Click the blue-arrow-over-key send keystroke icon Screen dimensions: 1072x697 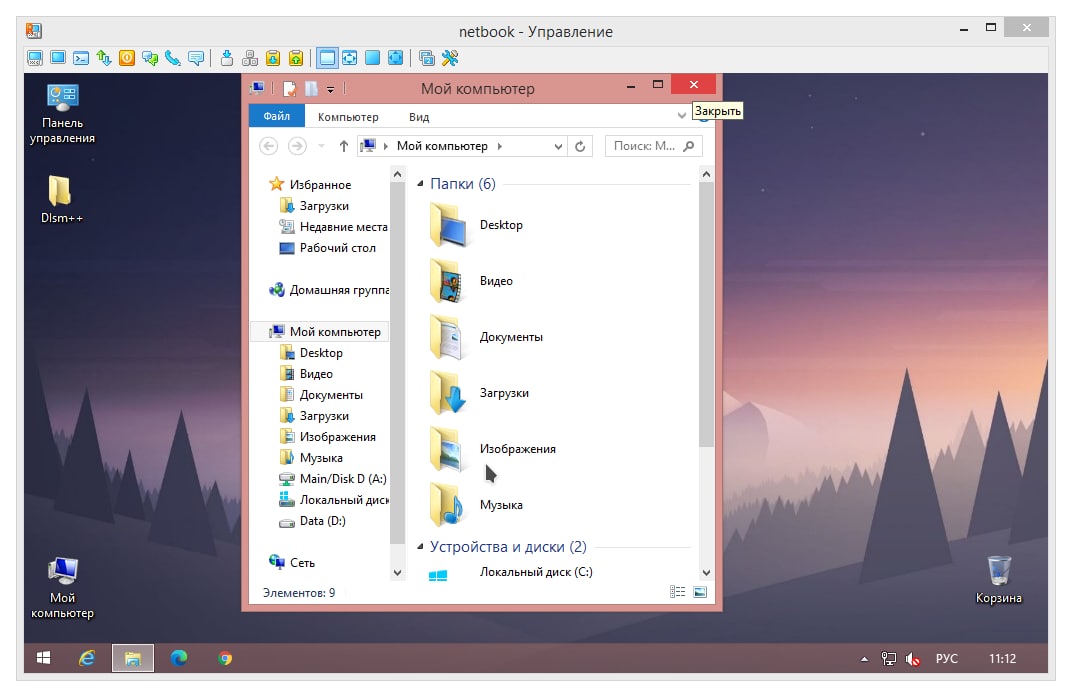tap(226, 58)
